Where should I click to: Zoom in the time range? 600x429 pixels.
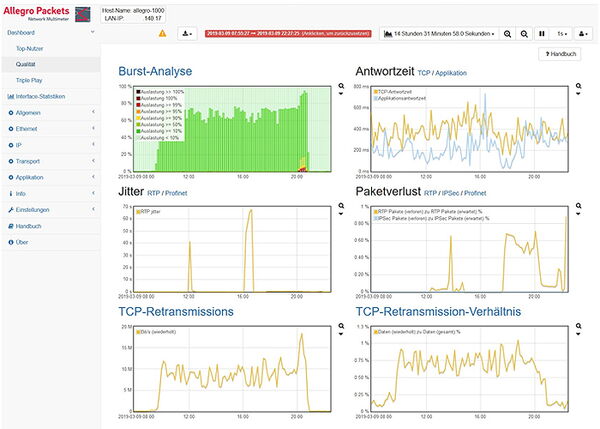508,33
